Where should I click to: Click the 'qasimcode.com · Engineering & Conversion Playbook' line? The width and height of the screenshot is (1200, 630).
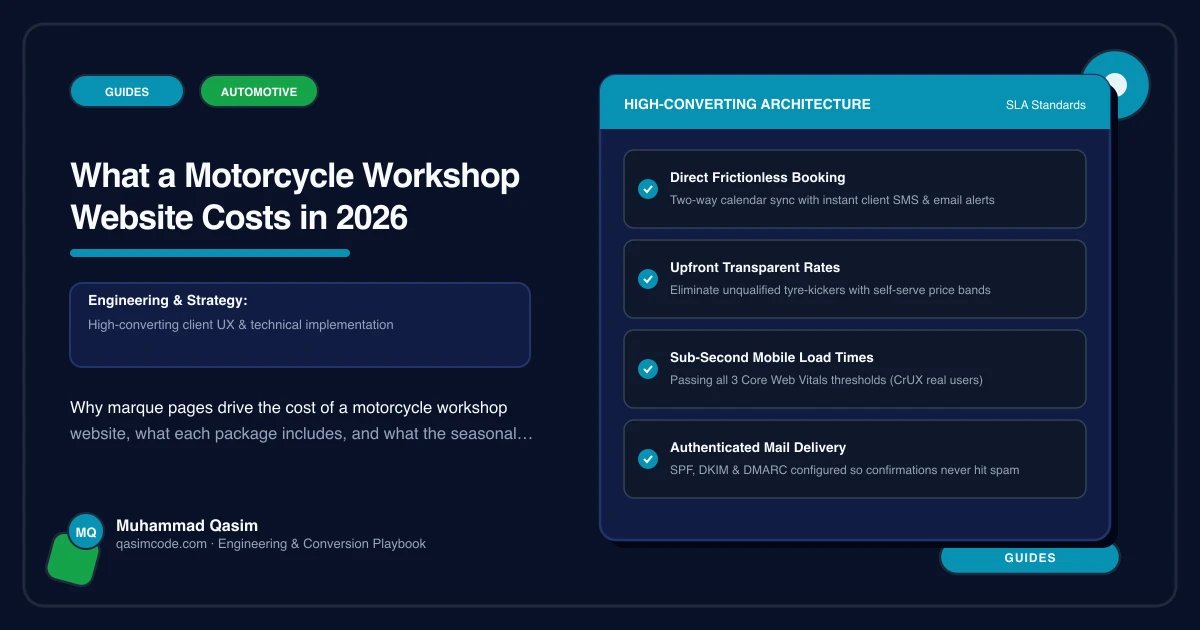[x=271, y=544]
